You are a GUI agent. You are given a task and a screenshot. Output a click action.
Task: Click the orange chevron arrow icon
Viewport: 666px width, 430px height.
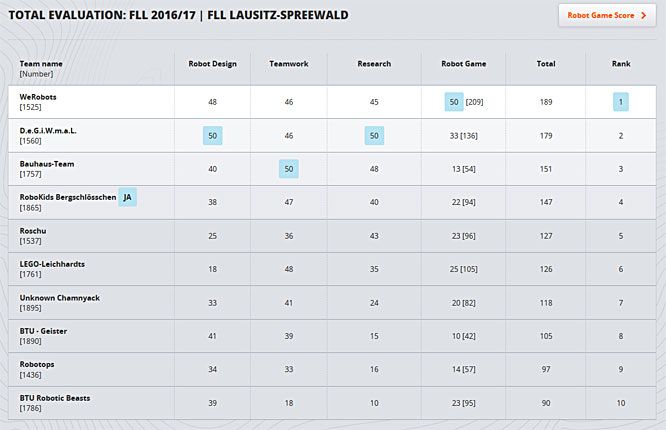(x=643, y=15)
